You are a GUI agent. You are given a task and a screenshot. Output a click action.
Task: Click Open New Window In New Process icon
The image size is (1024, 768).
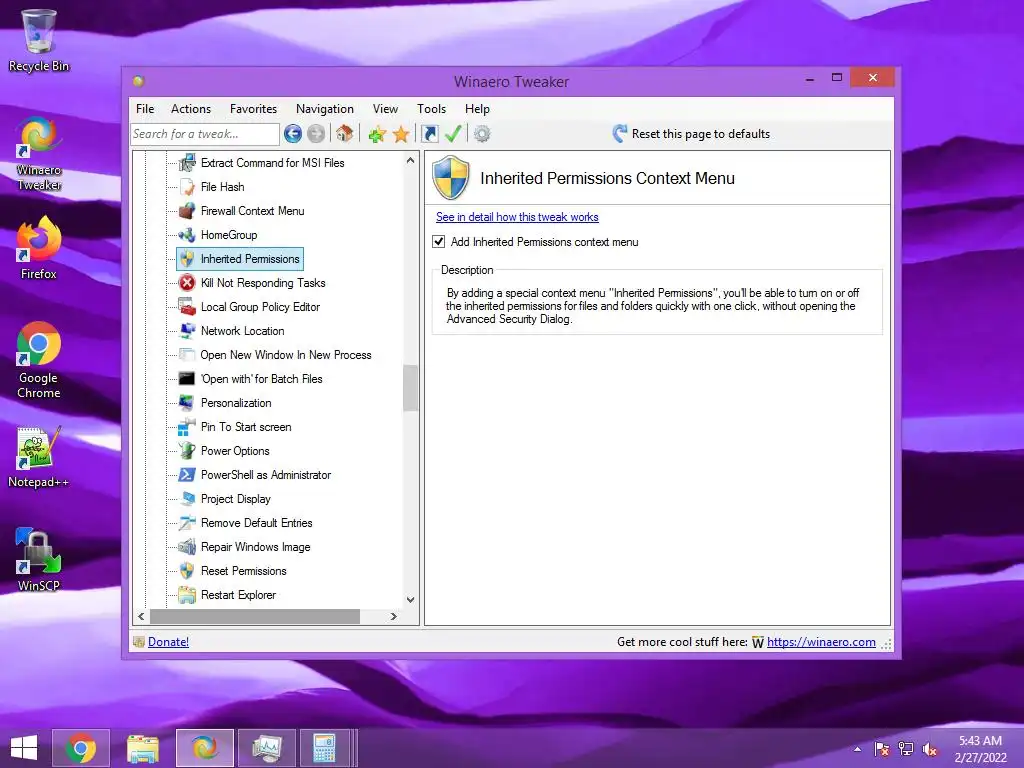click(187, 355)
